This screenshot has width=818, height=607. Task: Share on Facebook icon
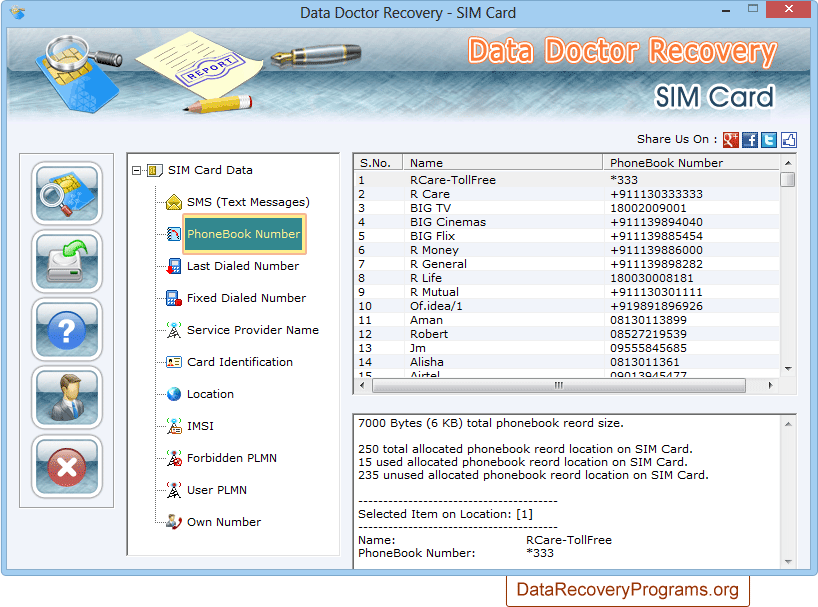[x=750, y=140]
